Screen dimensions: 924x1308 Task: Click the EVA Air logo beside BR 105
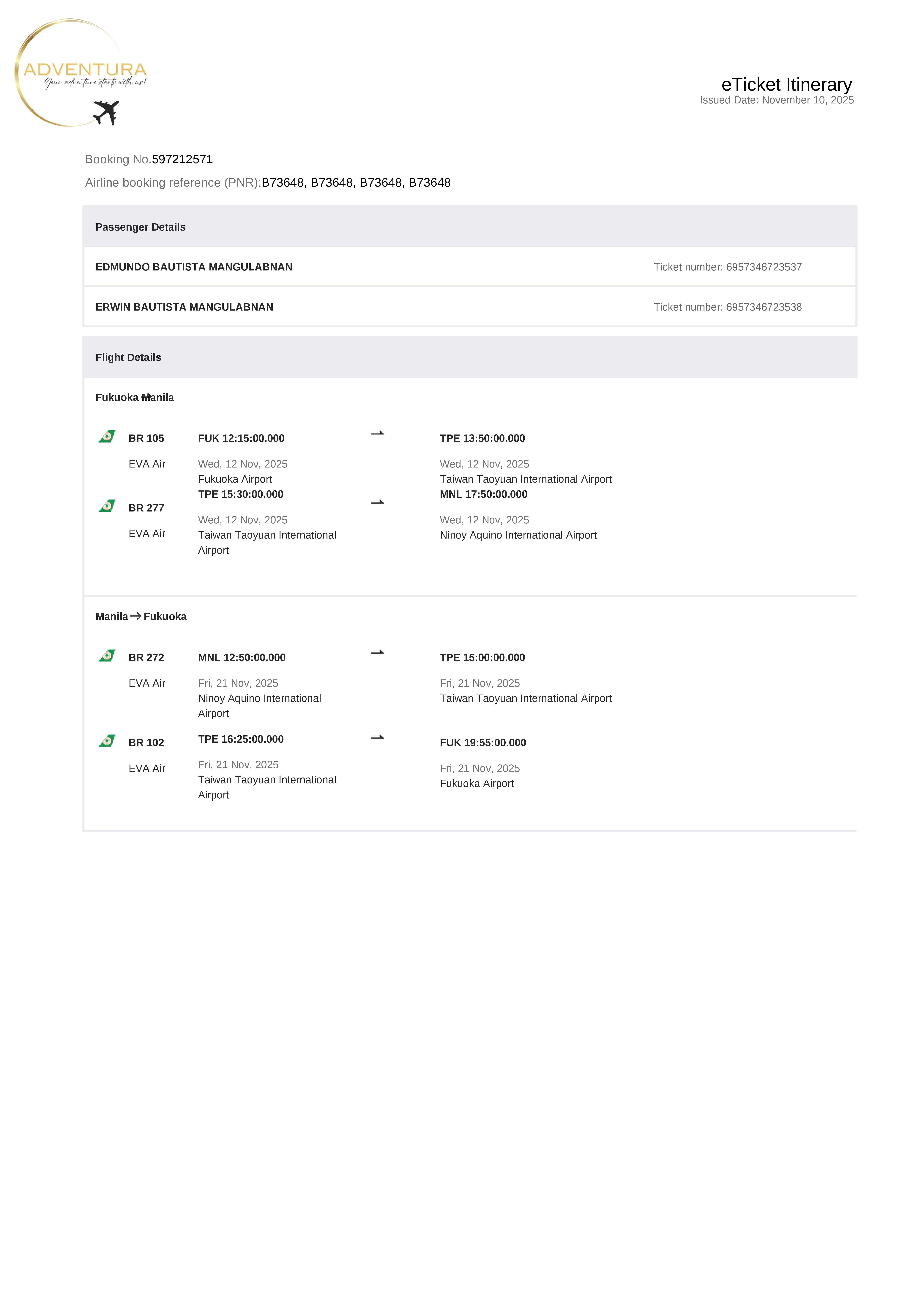tap(107, 436)
